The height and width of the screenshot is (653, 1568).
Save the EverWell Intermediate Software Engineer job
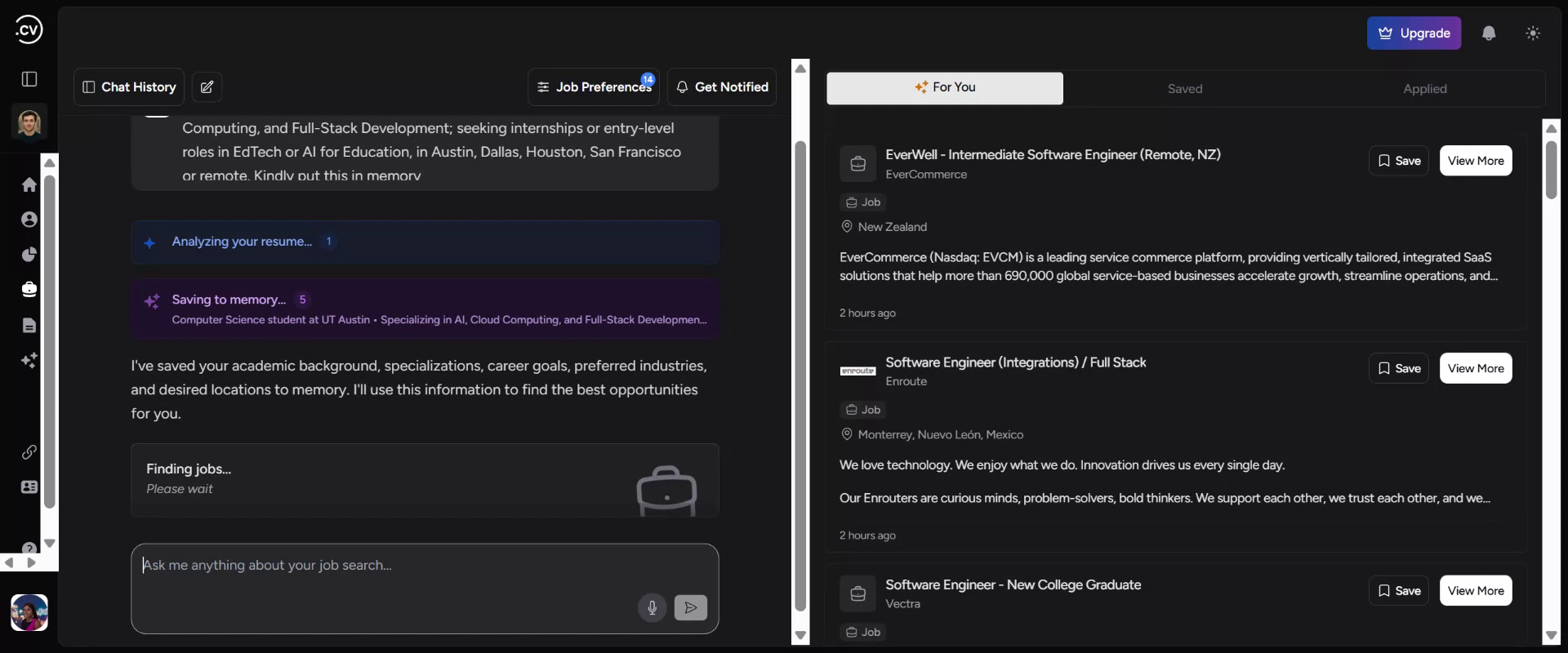[x=1399, y=161]
